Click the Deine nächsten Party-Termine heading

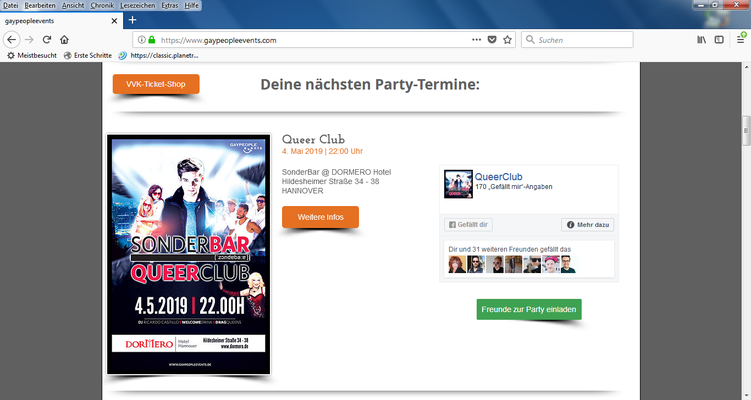(x=370, y=84)
